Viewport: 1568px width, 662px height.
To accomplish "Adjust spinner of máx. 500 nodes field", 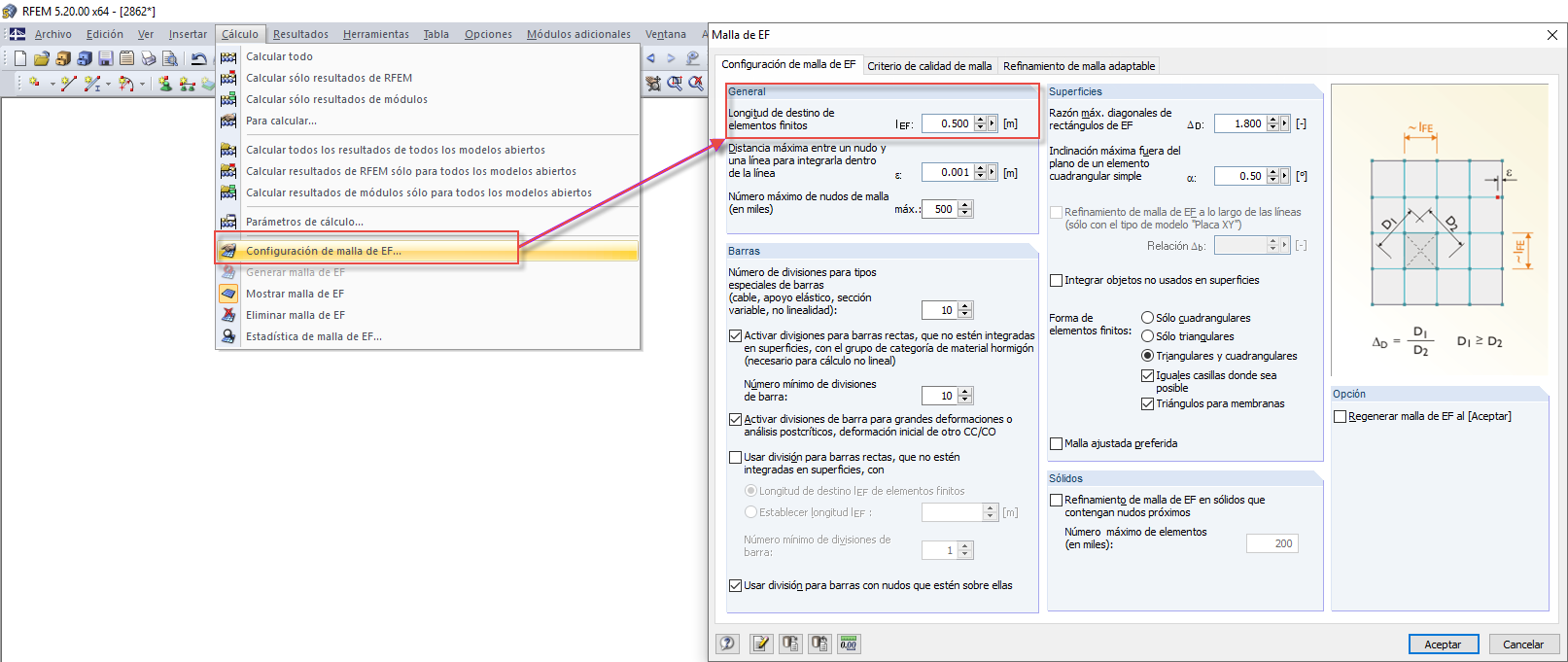I will click(x=965, y=209).
